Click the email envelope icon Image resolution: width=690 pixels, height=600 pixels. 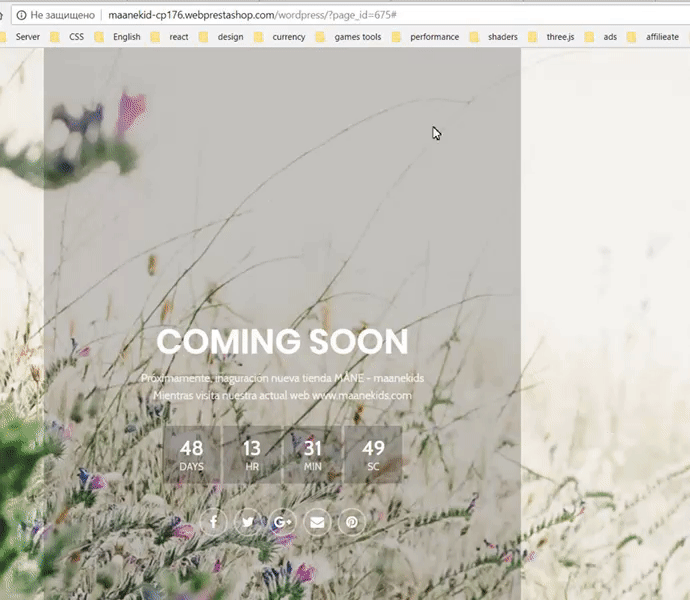(317, 522)
